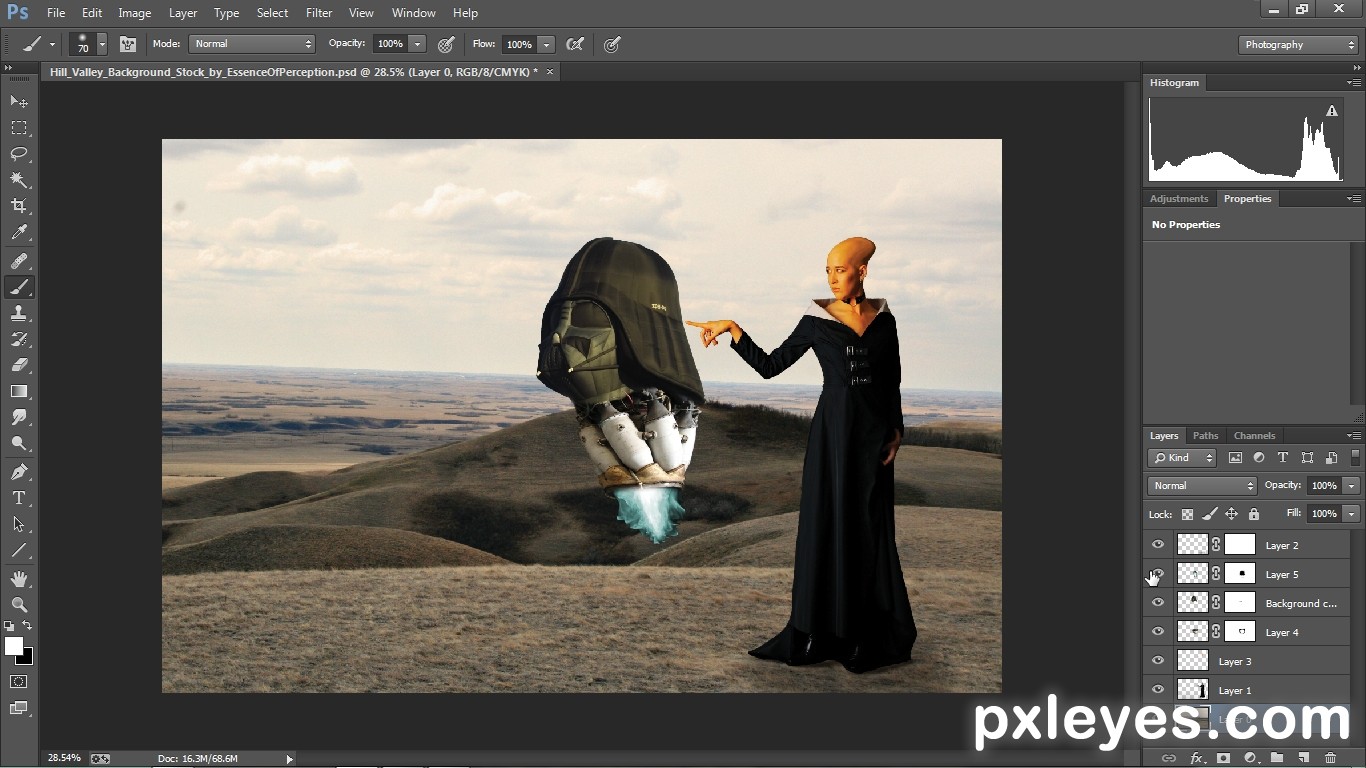
Task: Filter layers by pixel type
Action: point(1235,458)
